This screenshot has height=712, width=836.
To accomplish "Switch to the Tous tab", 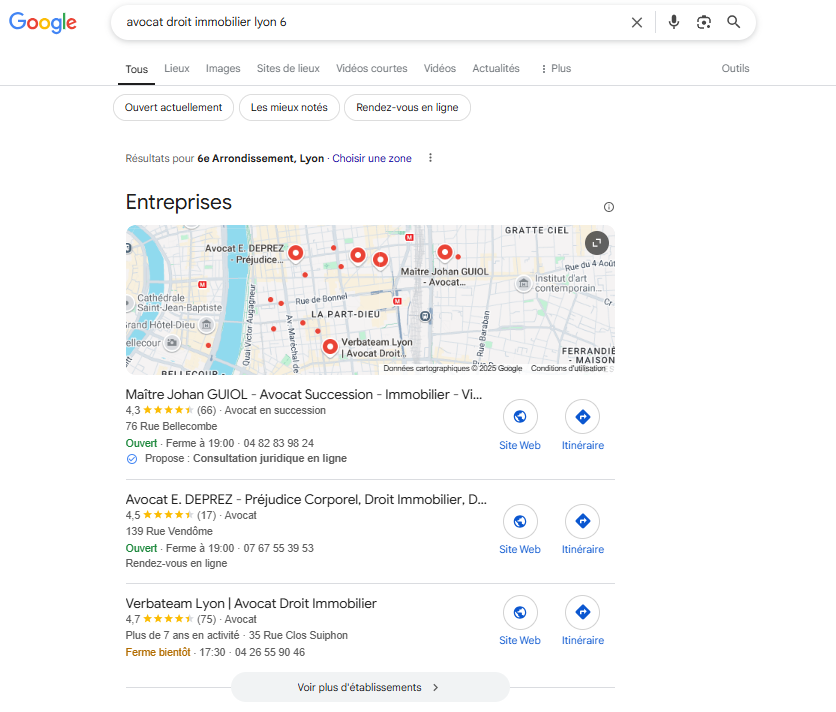I will 136,69.
